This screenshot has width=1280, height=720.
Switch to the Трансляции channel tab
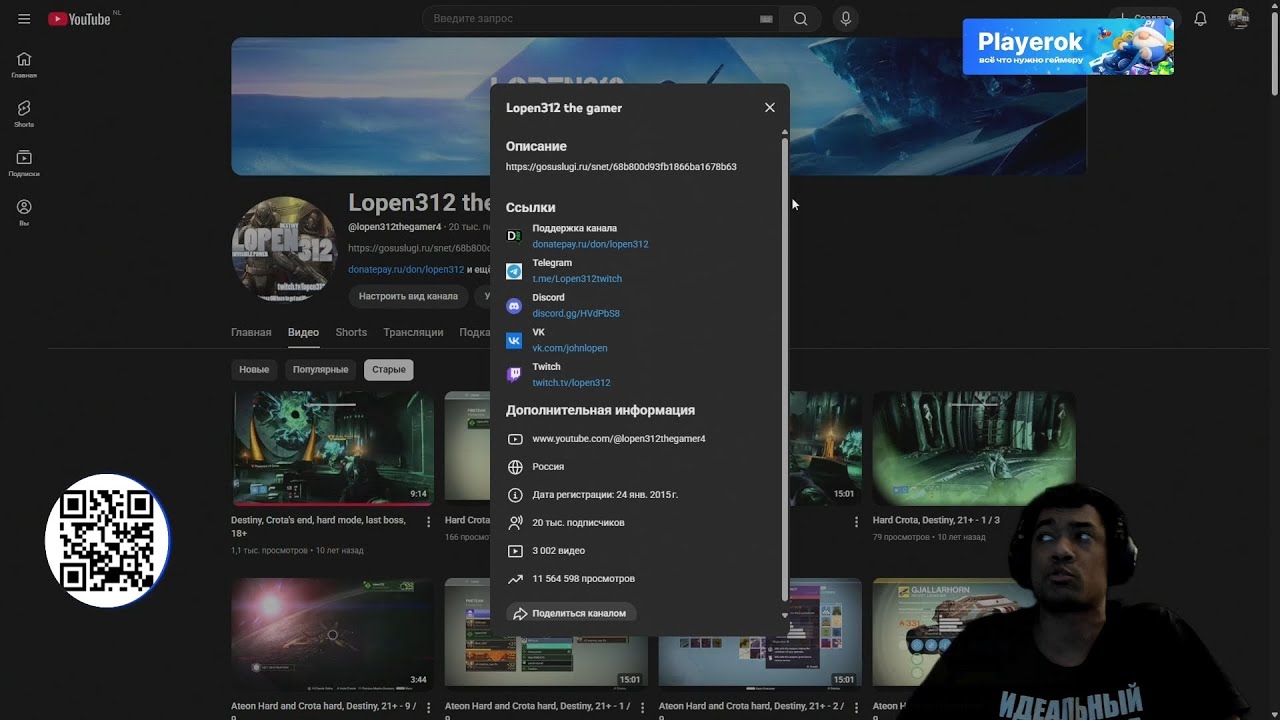tap(413, 332)
